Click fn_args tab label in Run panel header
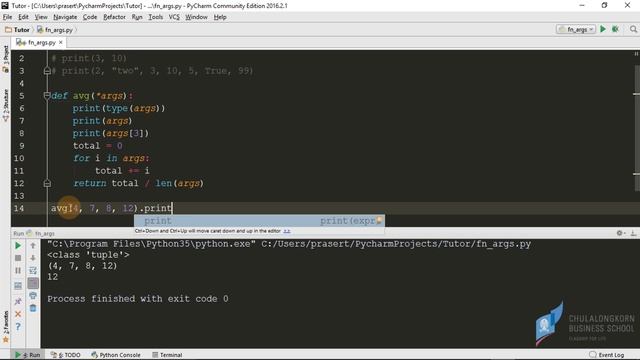 point(44,233)
